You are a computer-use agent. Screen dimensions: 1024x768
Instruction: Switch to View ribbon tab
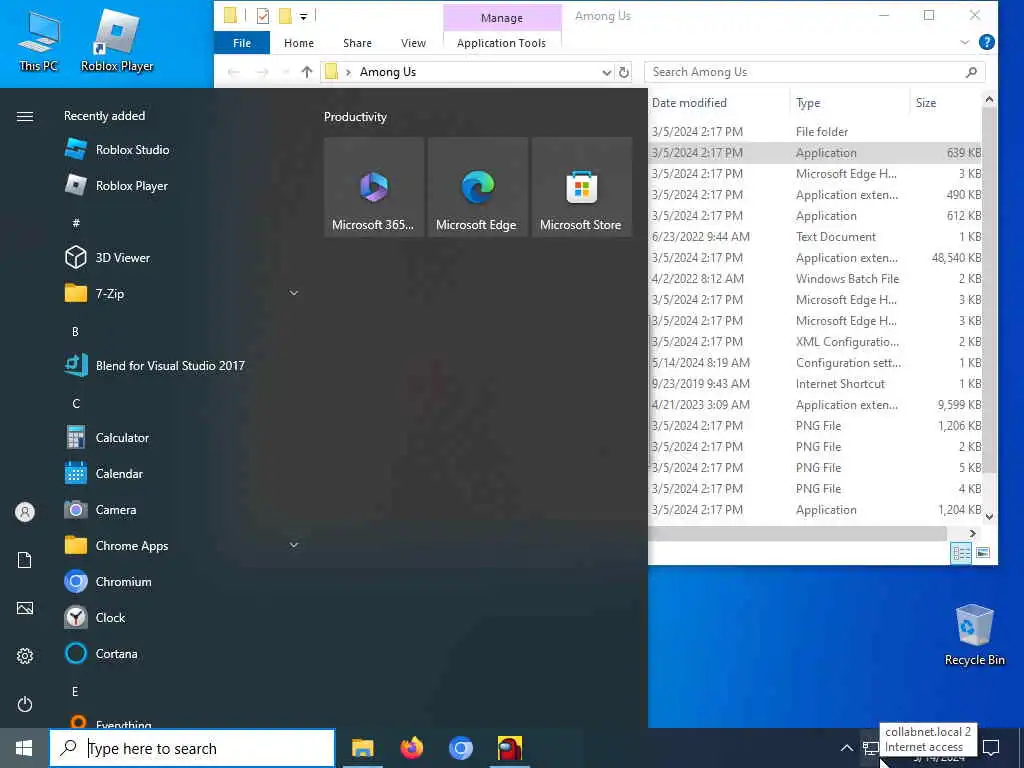pos(413,42)
